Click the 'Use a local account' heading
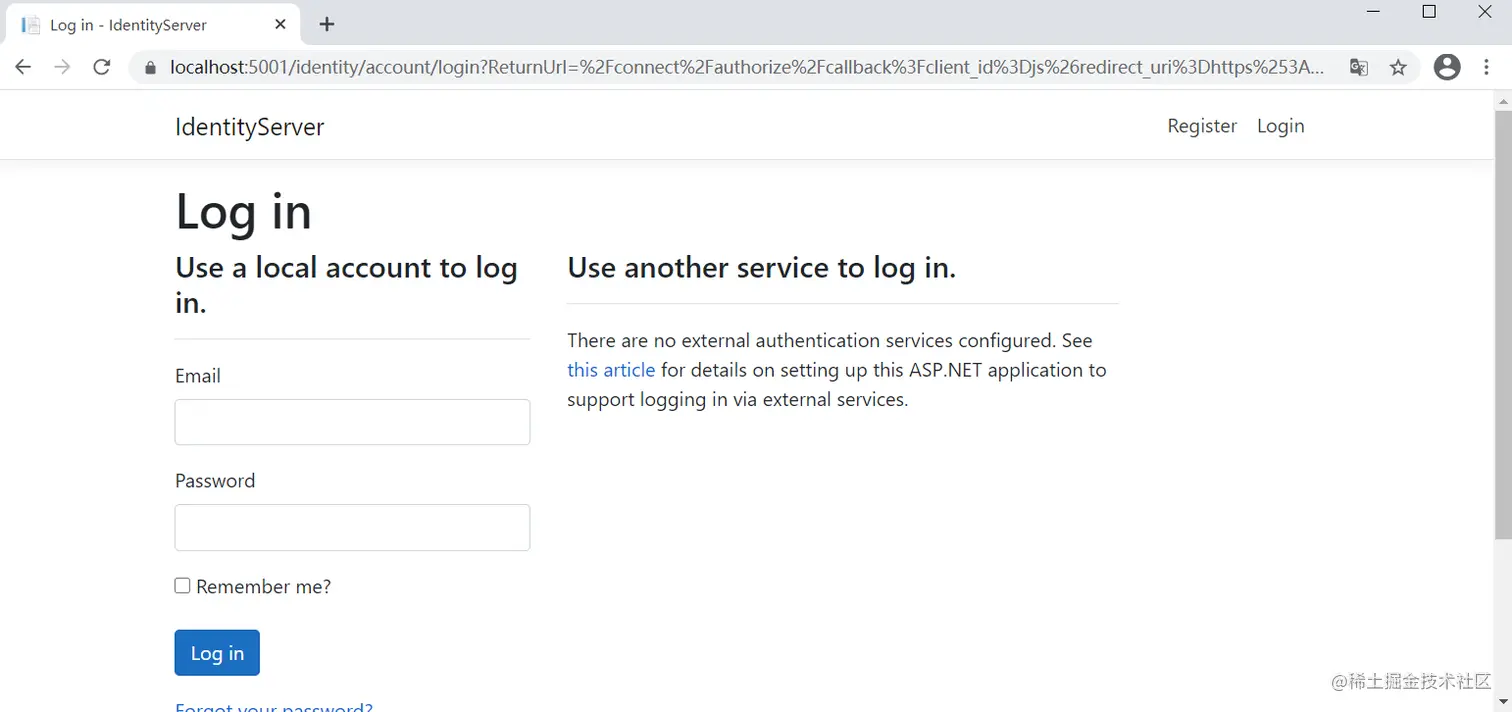Screen dimensions: 1512x712 pyautogui.click(x=346, y=284)
